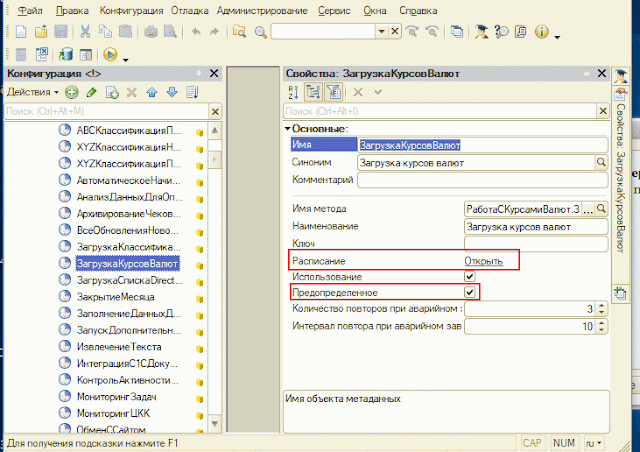Click the Sort by categories icon in Properties

313,92
